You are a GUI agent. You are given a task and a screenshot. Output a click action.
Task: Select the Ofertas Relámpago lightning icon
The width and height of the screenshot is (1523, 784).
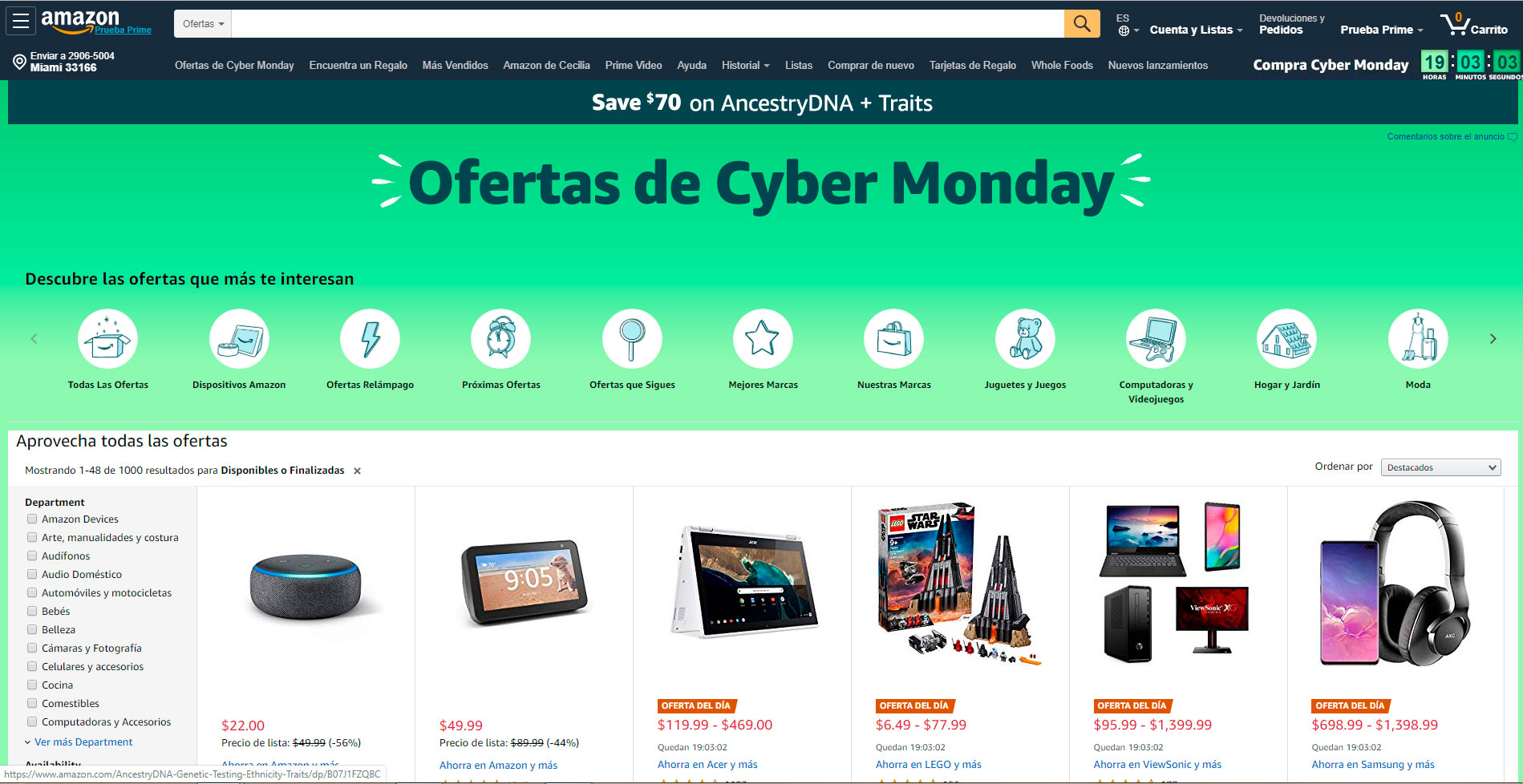click(370, 339)
